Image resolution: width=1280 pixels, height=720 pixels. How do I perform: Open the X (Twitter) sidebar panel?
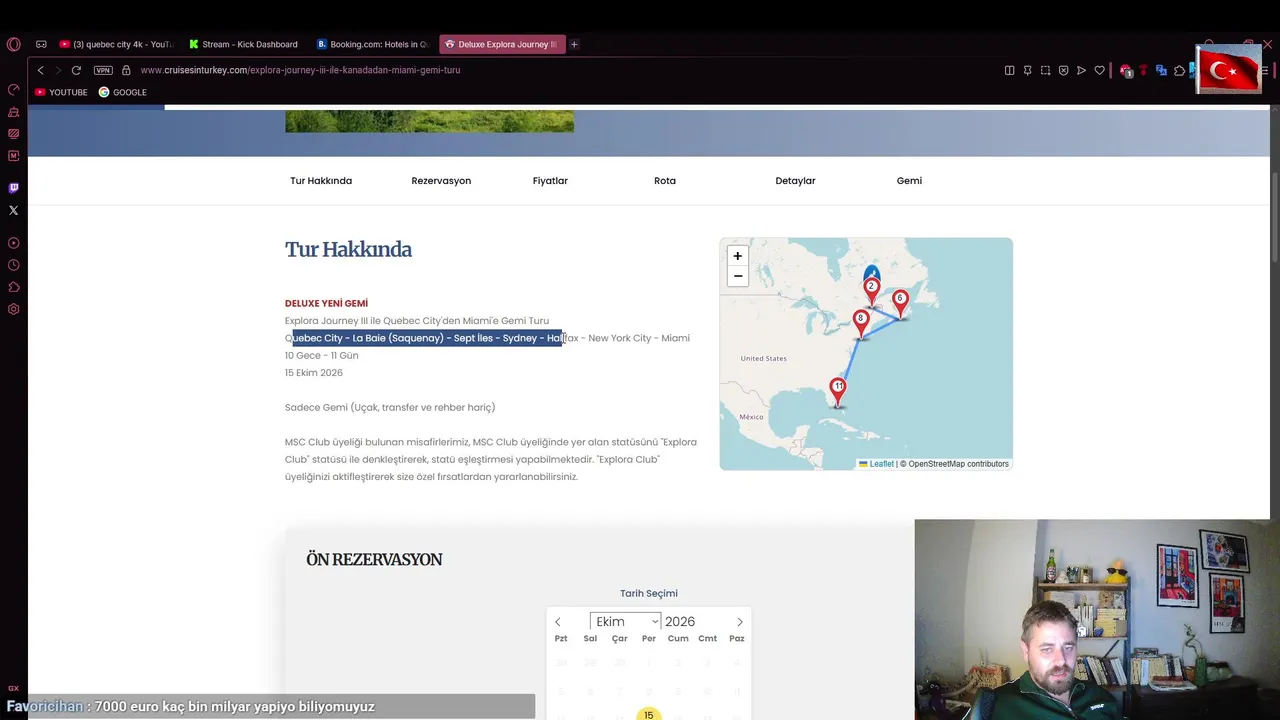tap(13, 210)
